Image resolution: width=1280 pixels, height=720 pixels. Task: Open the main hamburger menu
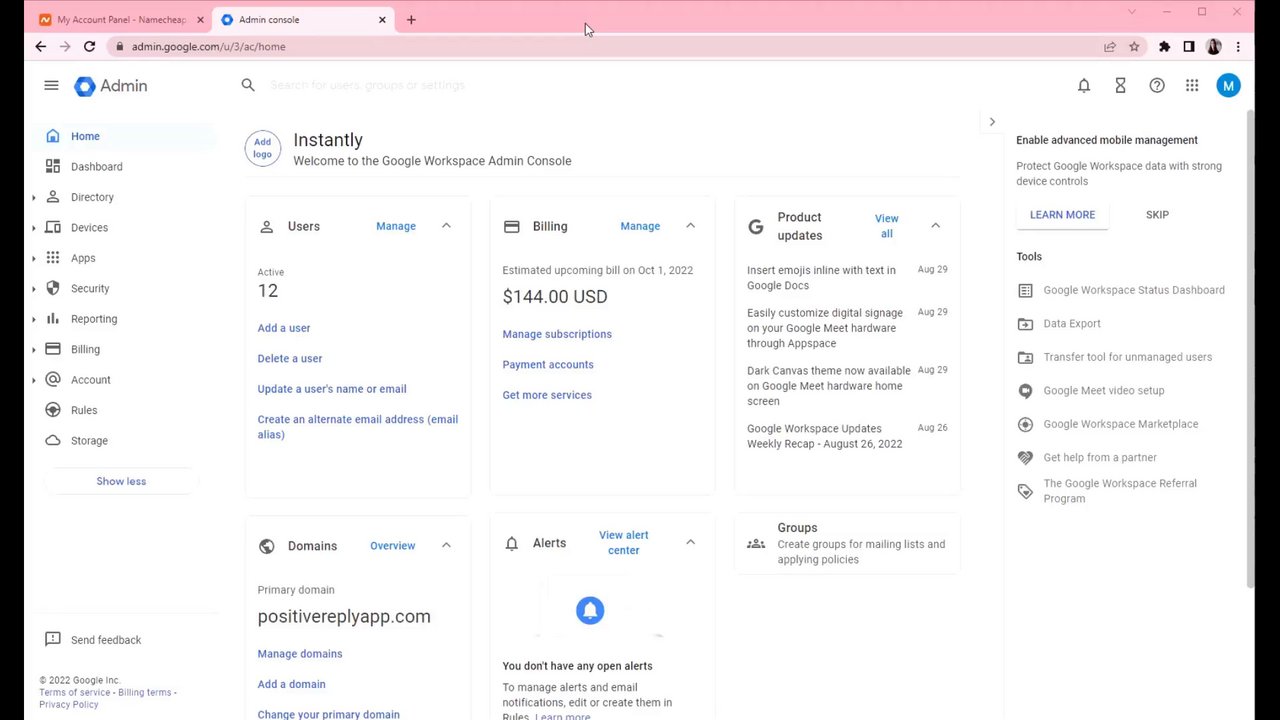coord(51,86)
